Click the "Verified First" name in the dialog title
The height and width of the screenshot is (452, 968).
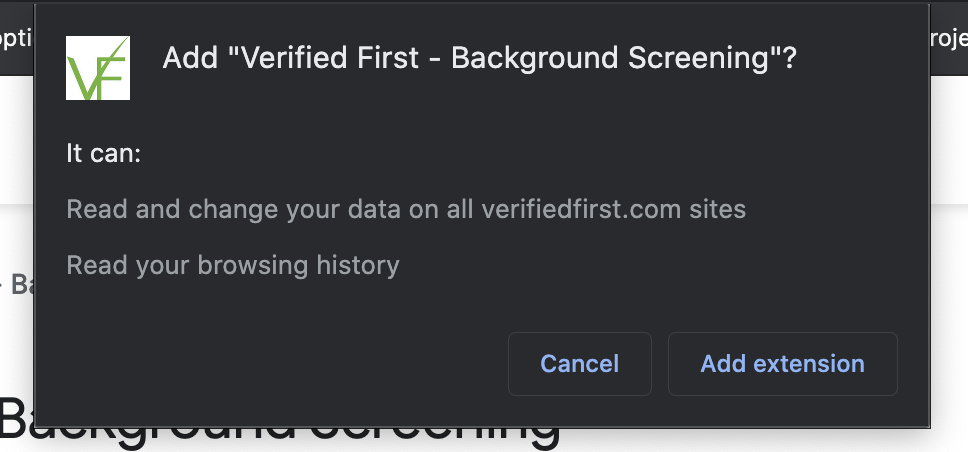click(x=330, y=57)
